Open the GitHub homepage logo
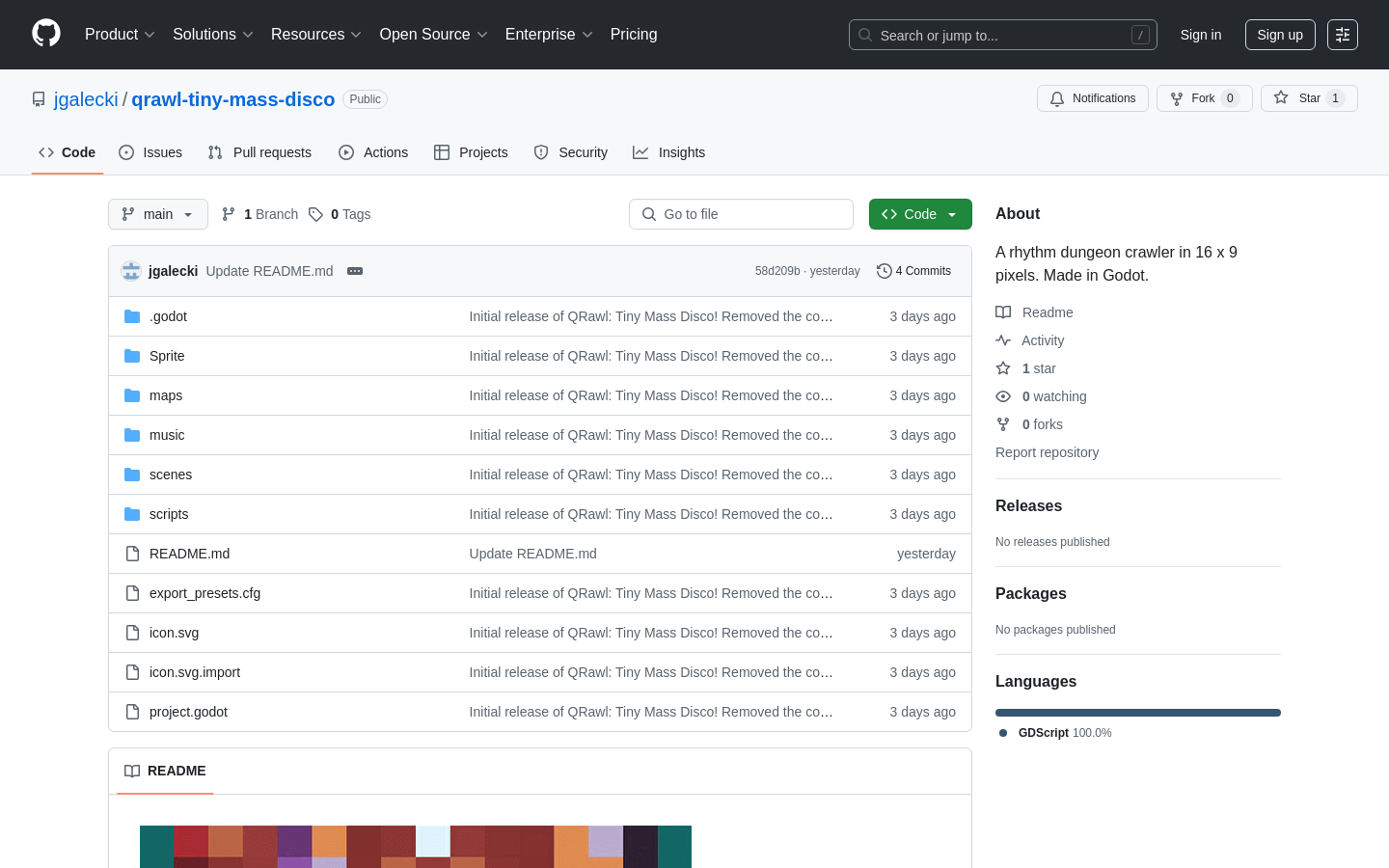This screenshot has height=868, width=1389. coord(46,34)
